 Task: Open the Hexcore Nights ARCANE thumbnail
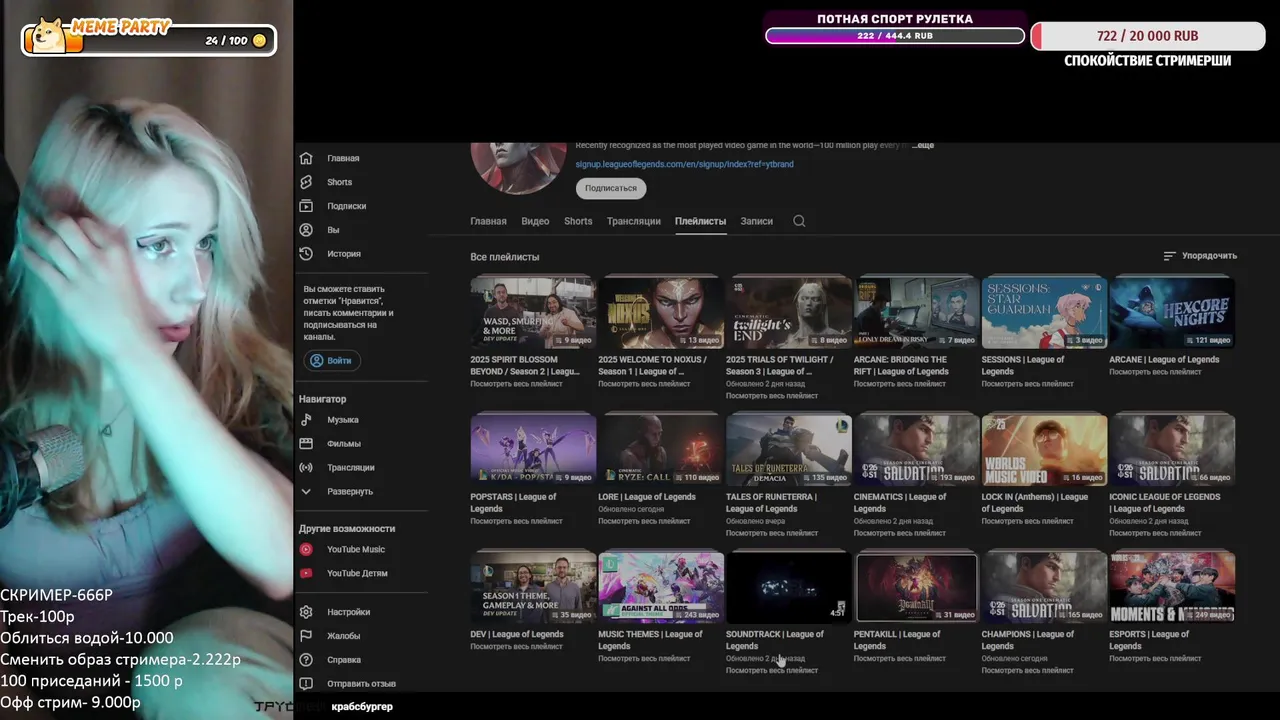click(x=1172, y=313)
